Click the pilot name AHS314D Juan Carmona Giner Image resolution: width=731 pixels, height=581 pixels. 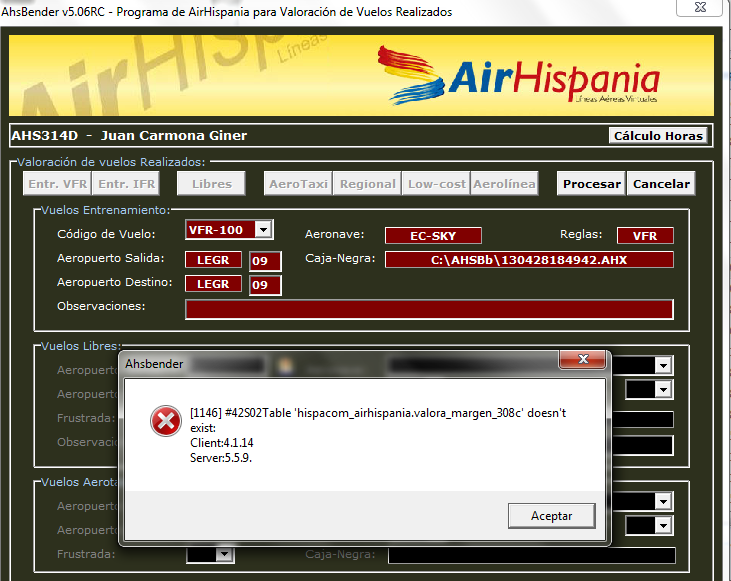(x=129, y=136)
